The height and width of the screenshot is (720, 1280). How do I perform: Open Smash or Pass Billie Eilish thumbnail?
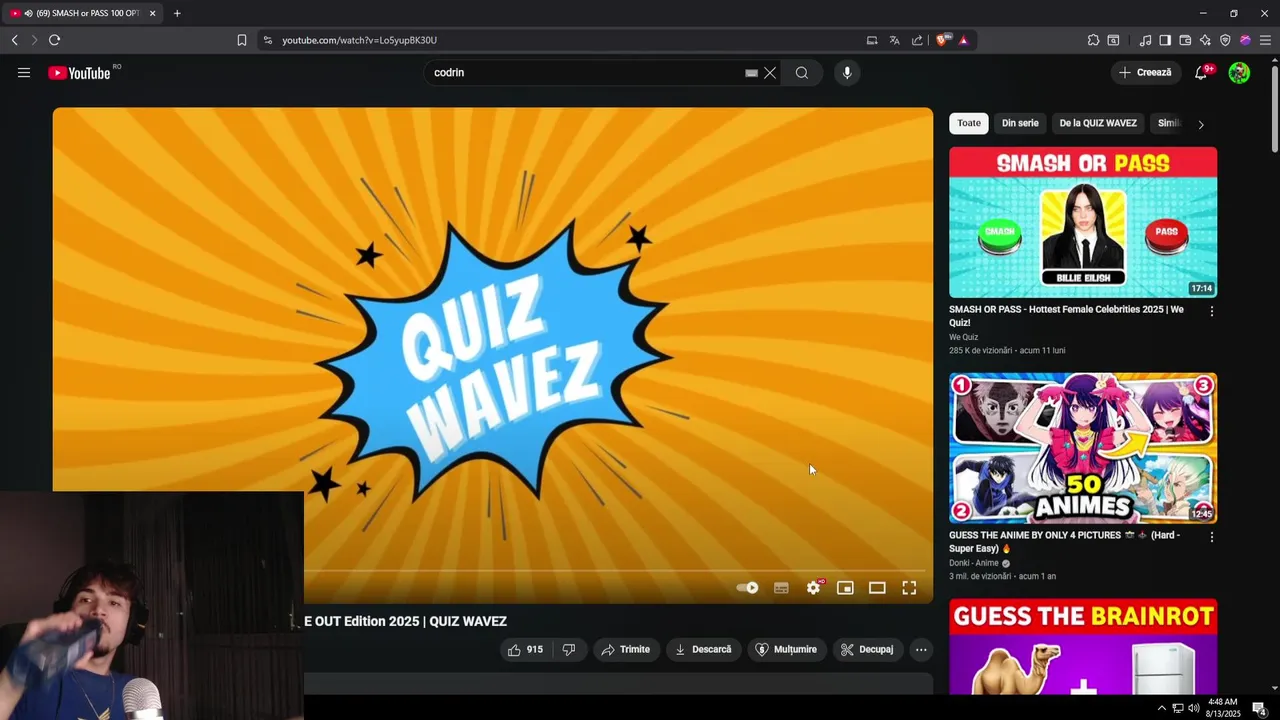(1083, 222)
